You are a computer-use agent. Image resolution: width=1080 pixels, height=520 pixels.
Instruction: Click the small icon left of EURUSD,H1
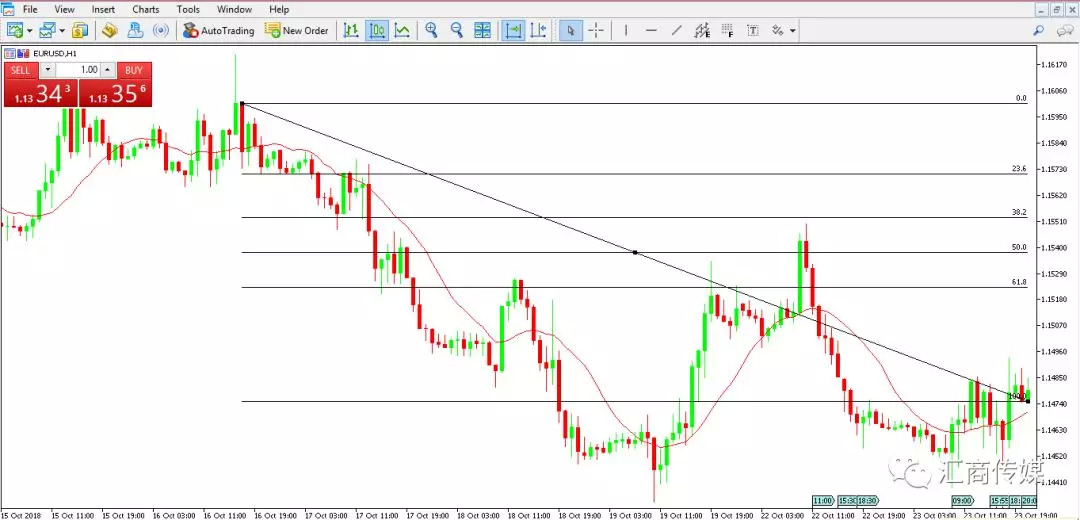23,52
